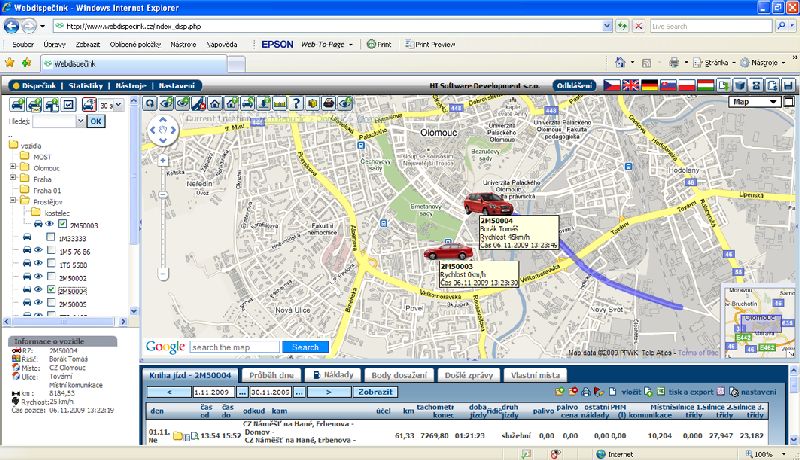Expand the Praha folder

point(13,177)
